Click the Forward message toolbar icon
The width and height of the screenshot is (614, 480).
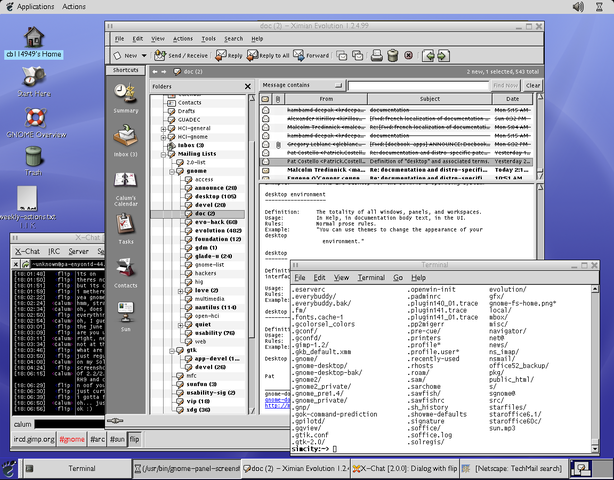click(299, 55)
